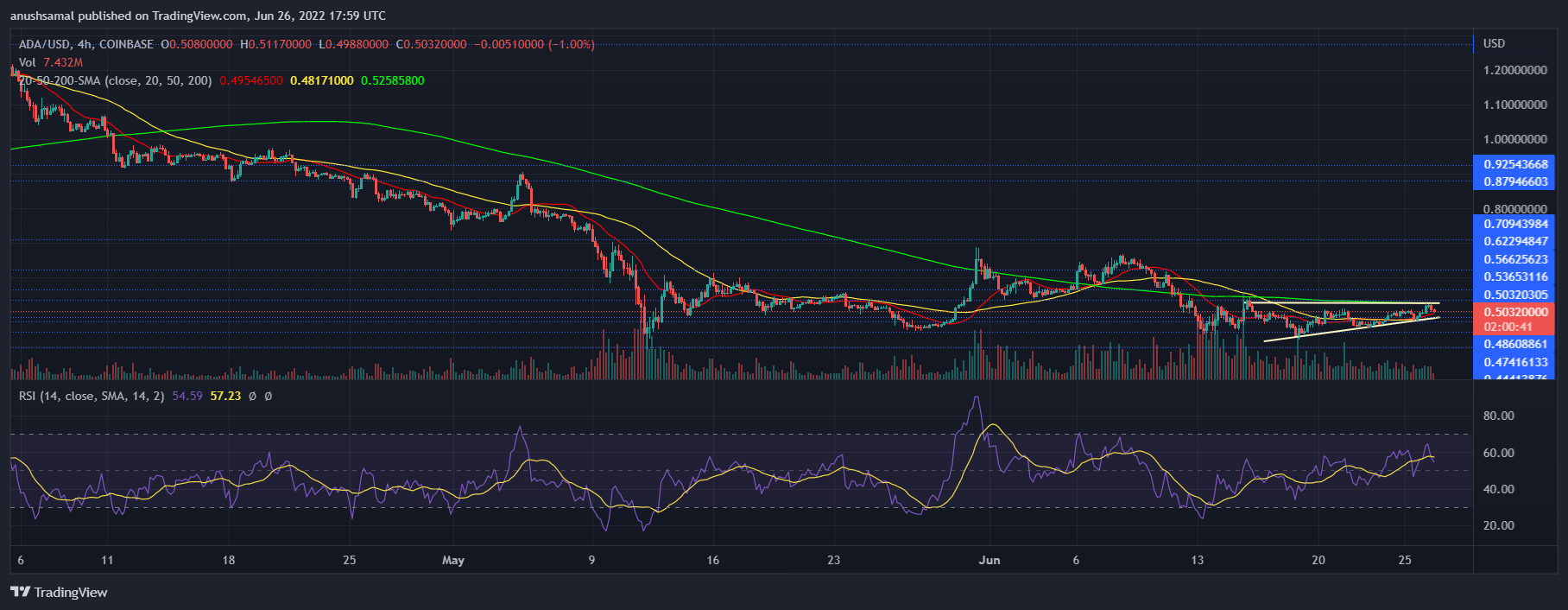
Task: Click the green 200-SMA value 0.52585800
Action: (393, 80)
